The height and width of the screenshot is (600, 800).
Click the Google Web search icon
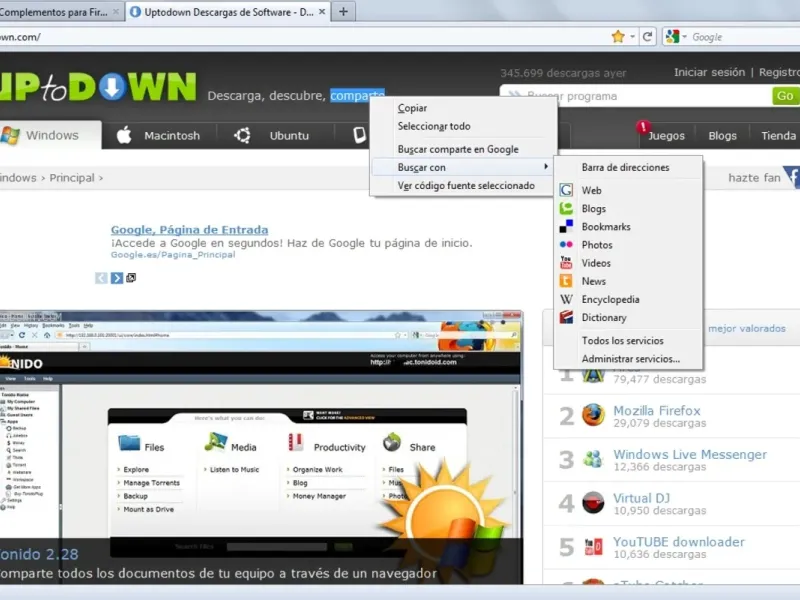tap(566, 190)
